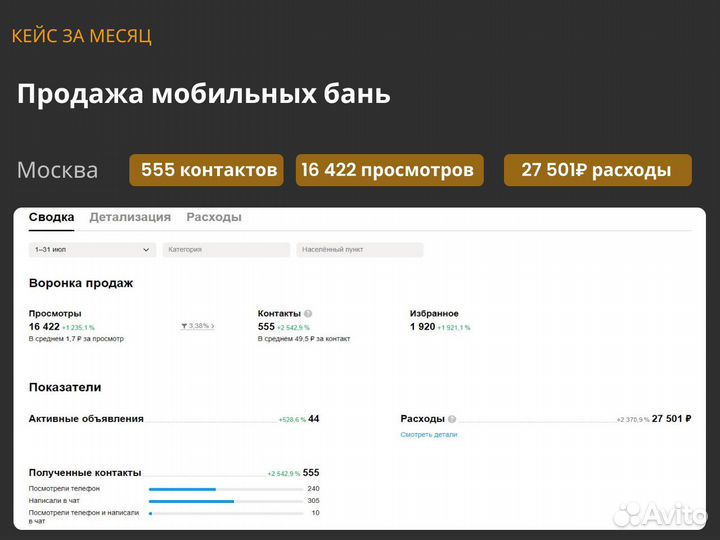The image size is (720, 540).
Task: Open the Расходы tab
Action: 214,217
